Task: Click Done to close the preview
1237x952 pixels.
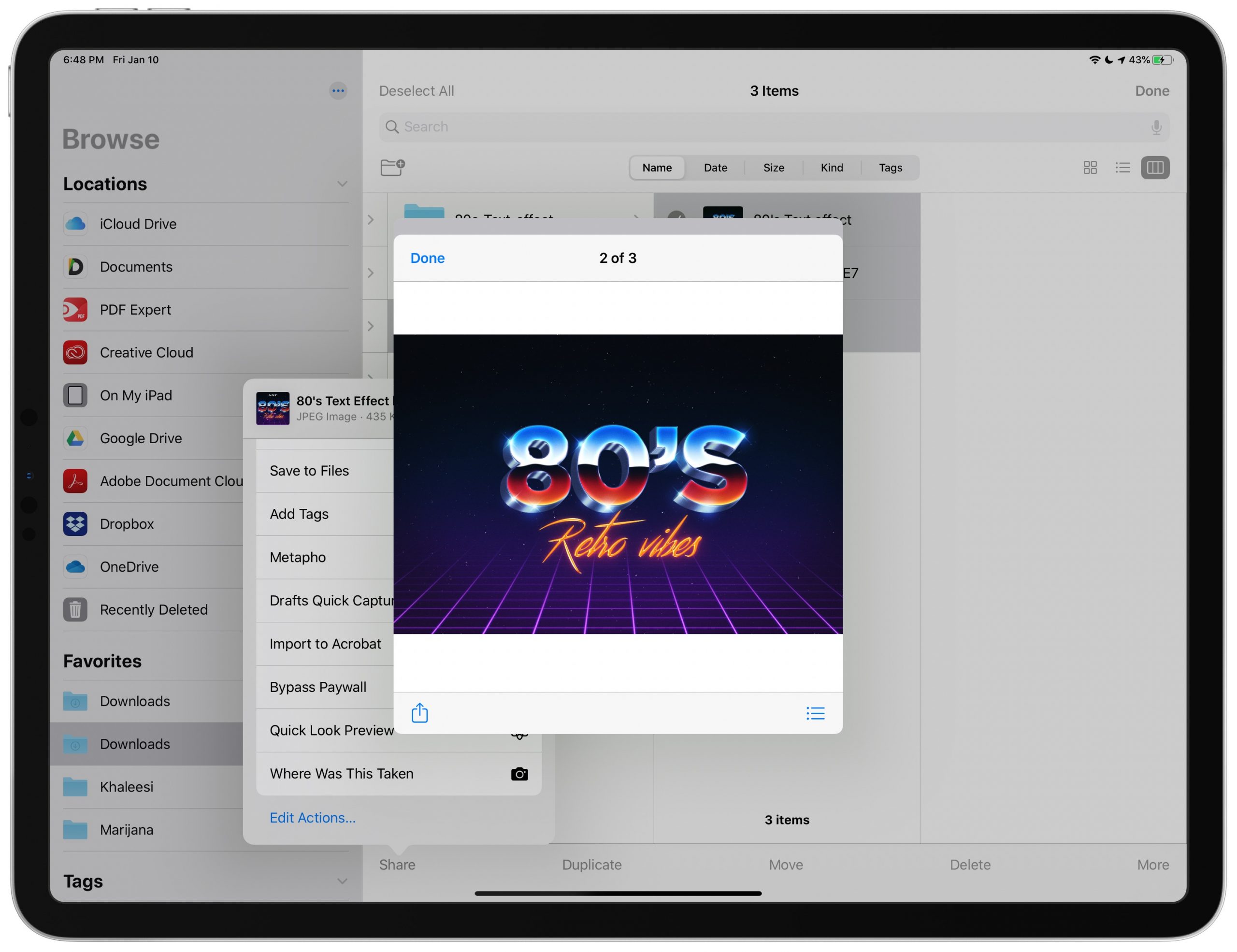Action: [x=427, y=258]
